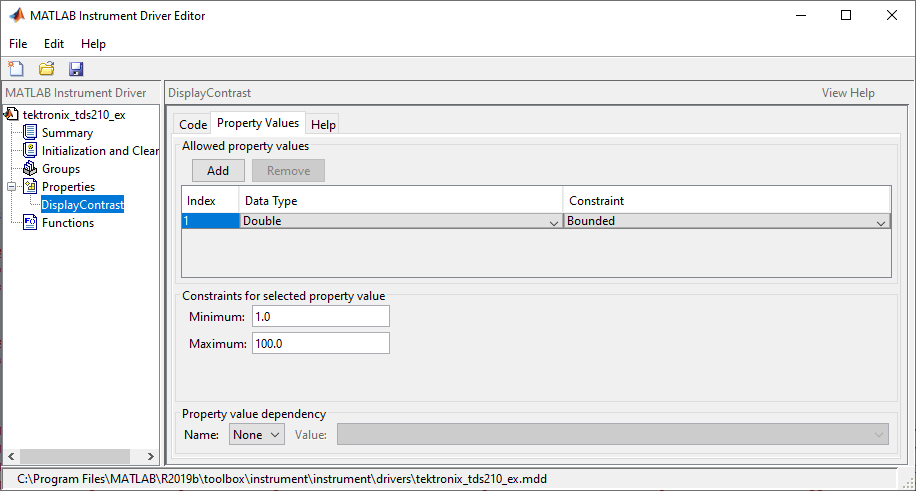916x491 pixels.
Task: Minimize the Instrument Driver Editor window
Action: (800, 16)
